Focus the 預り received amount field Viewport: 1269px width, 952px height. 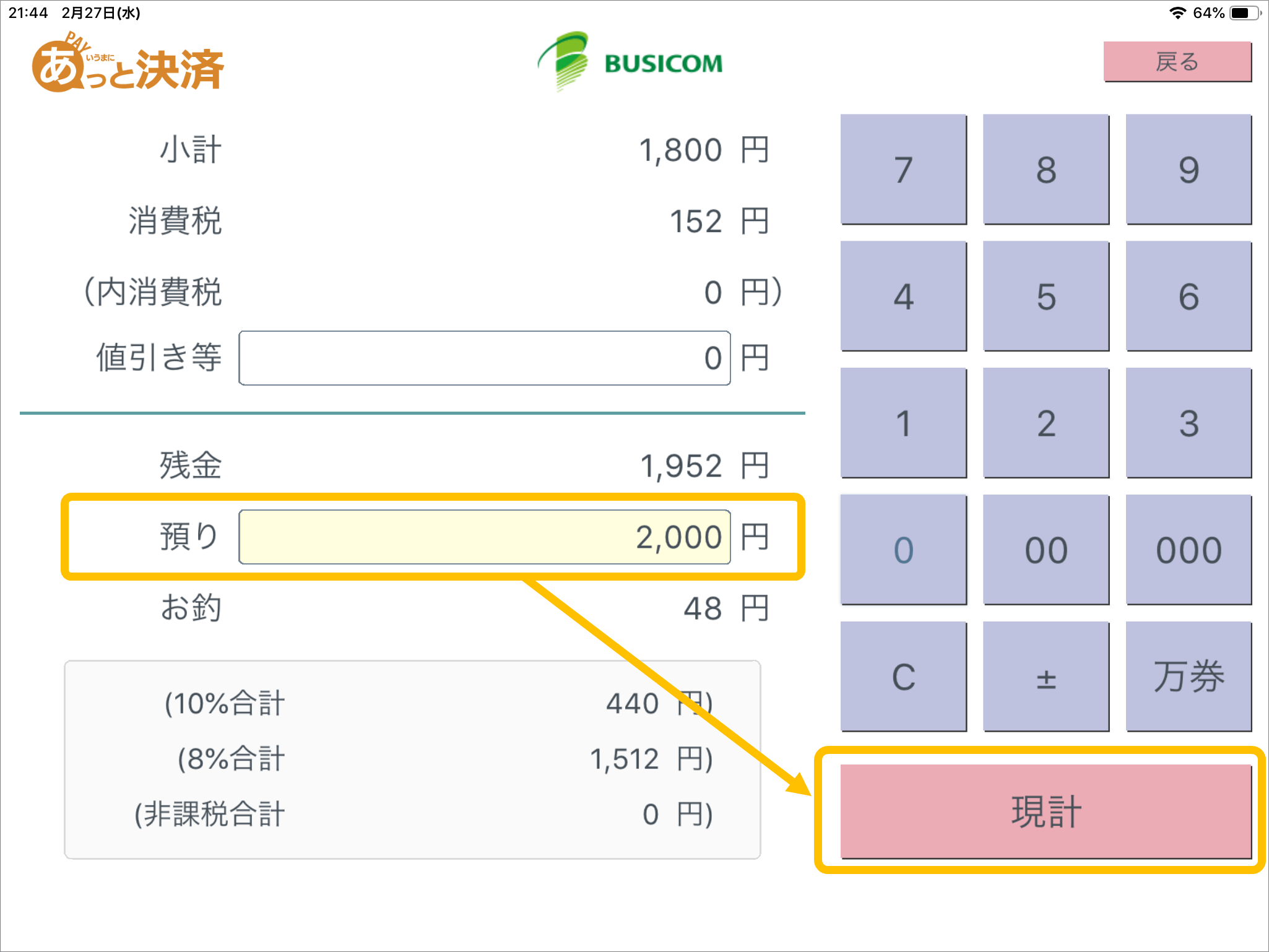coord(484,537)
